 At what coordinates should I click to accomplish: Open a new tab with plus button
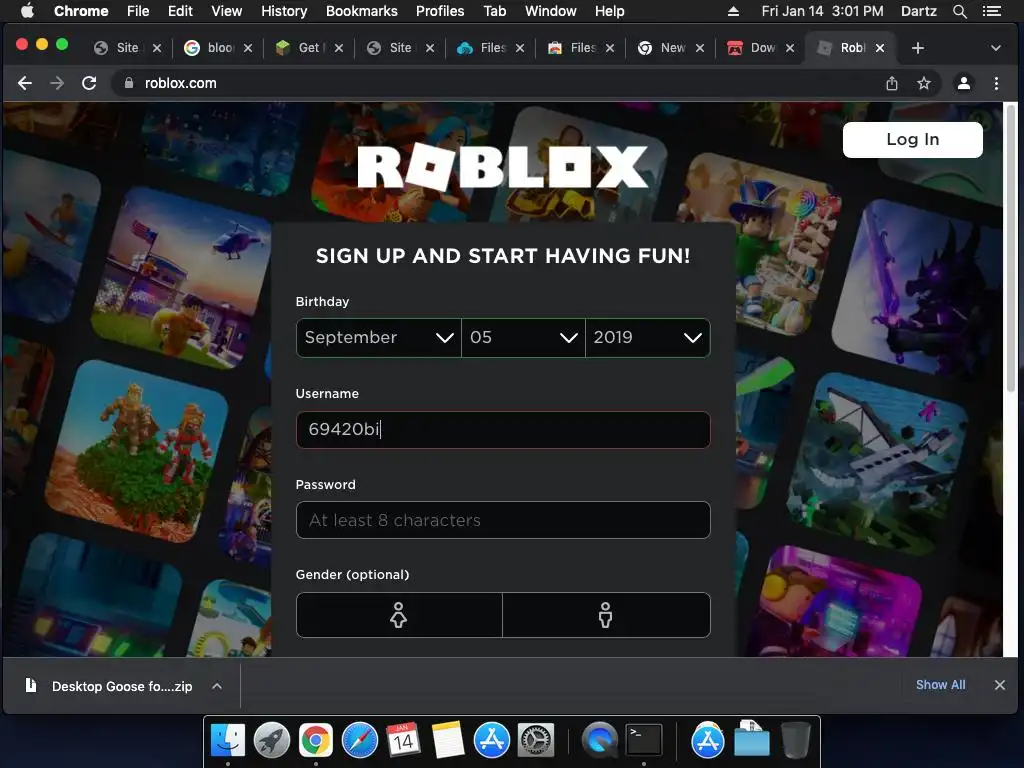tap(918, 48)
